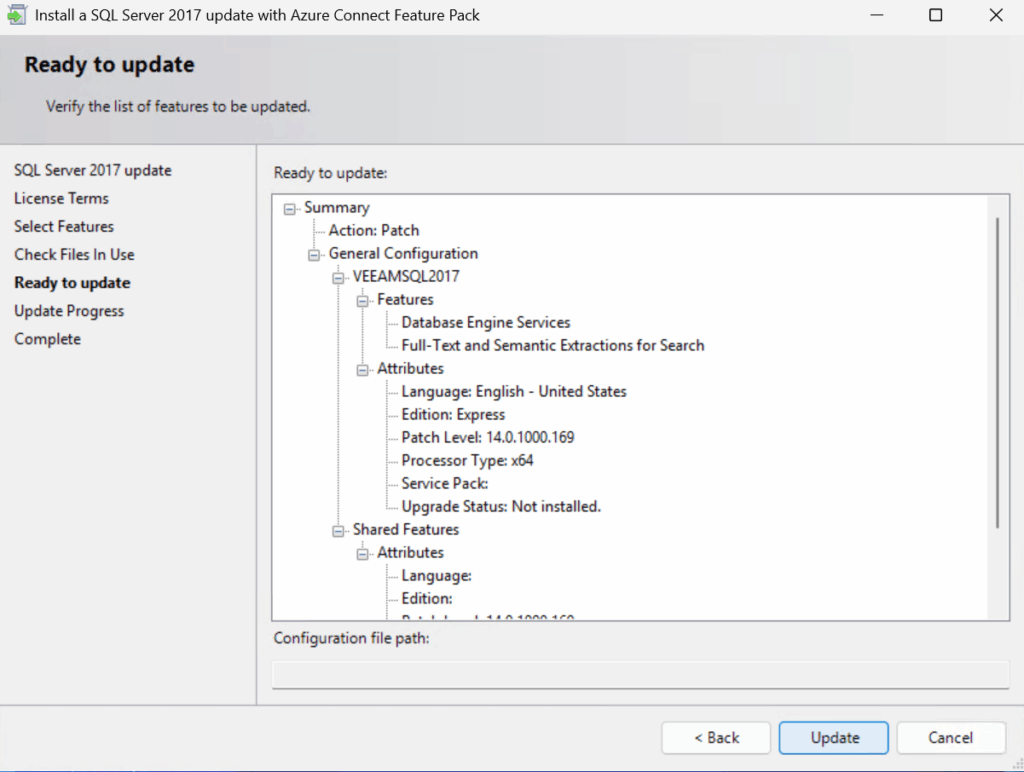The height and width of the screenshot is (772, 1024).
Task: Click the vertical scrollbar of the summary tree
Action: (998, 372)
